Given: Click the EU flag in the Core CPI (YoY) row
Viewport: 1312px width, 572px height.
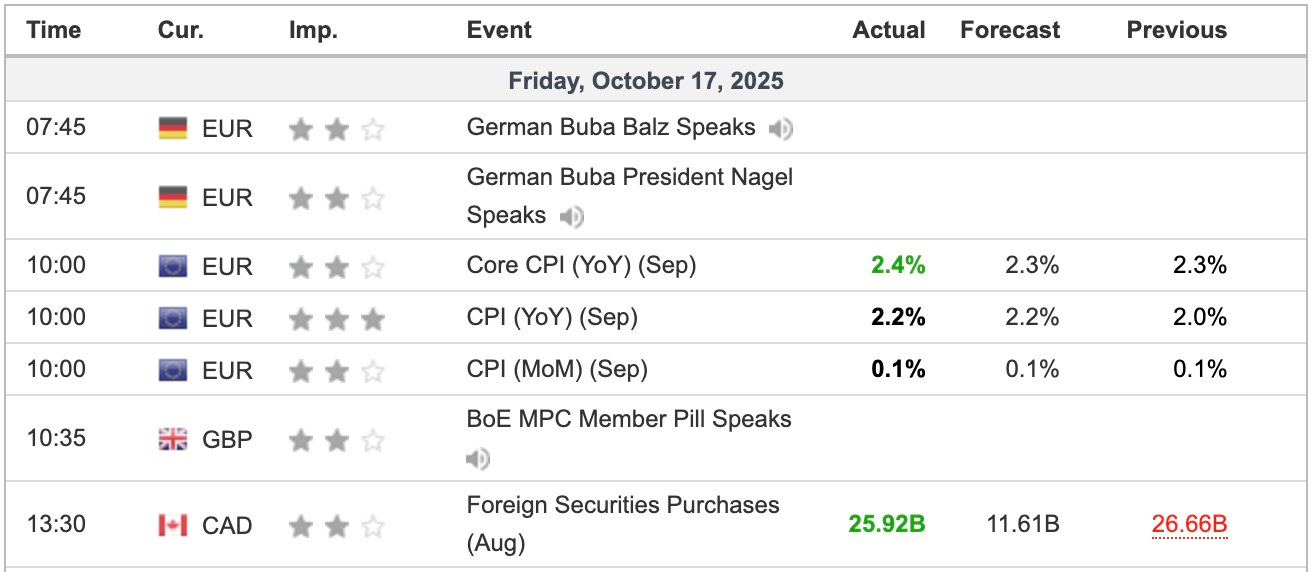Looking at the screenshot, I should click(x=173, y=266).
